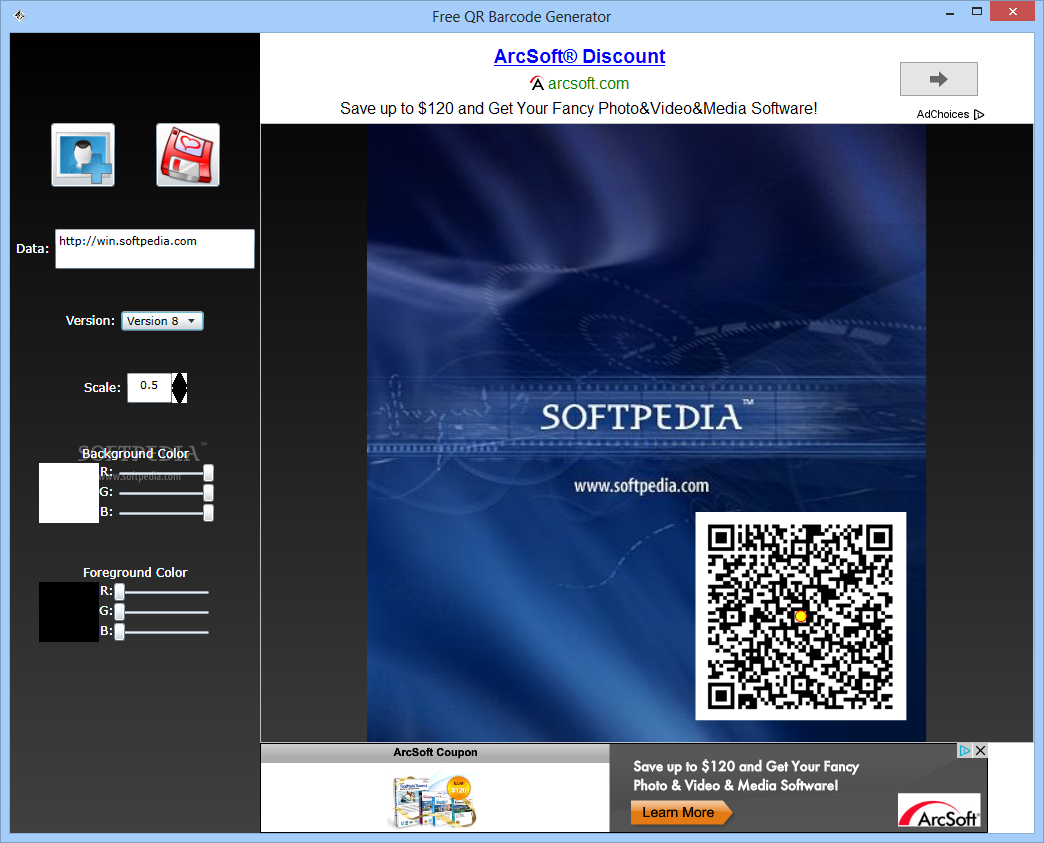Minimize the Free QR Barcode Generator window
This screenshot has height=843, width=1044.
point(949,12)
